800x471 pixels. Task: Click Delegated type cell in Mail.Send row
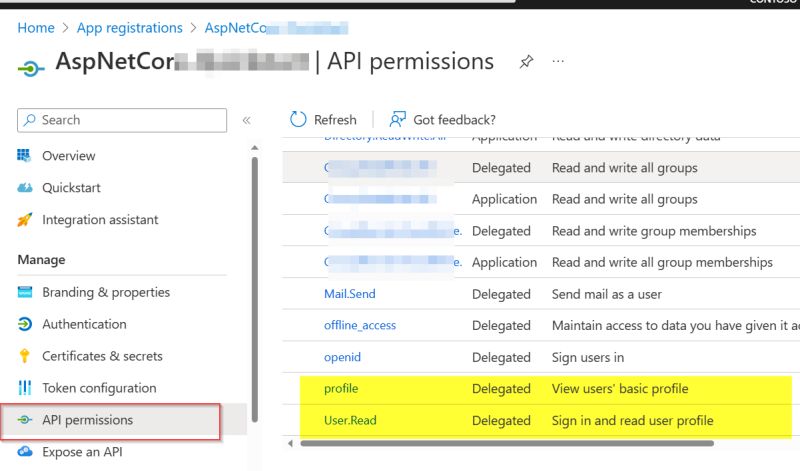[501, 294]
